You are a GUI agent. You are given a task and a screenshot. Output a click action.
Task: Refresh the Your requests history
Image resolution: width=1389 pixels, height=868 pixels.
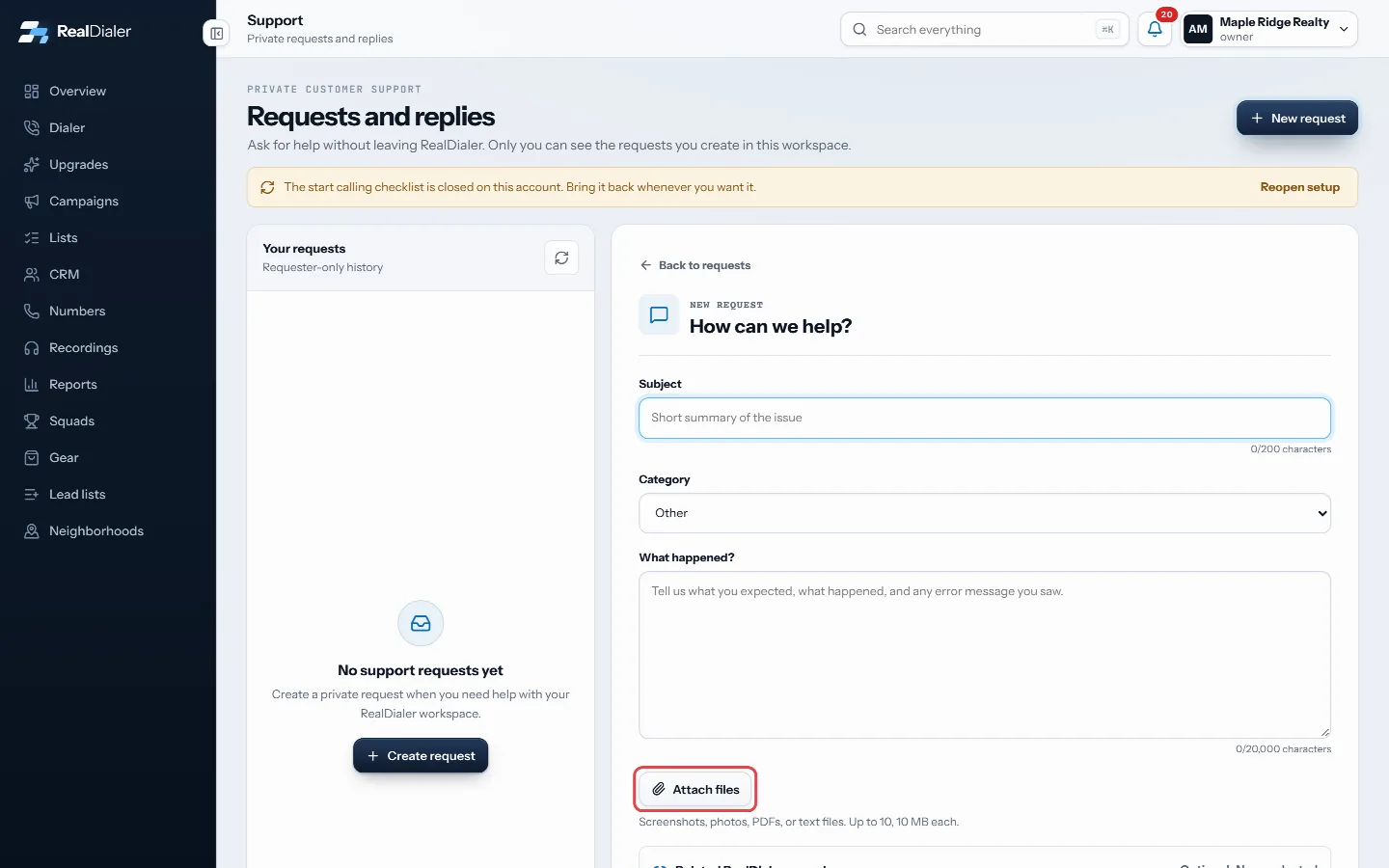point(561,258)
